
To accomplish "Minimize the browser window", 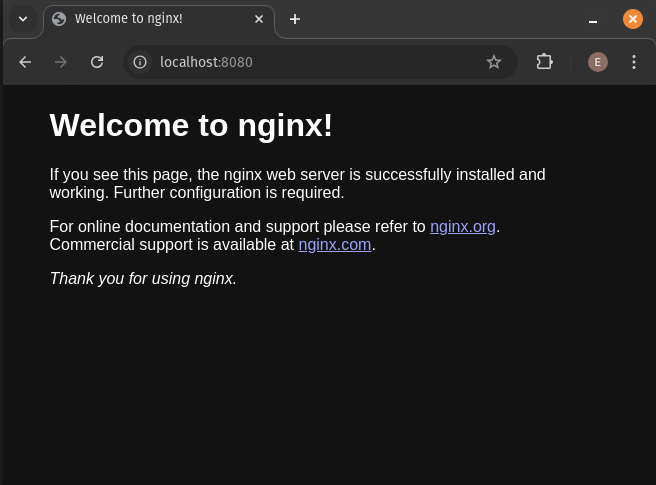I will [x=593, y=19].
